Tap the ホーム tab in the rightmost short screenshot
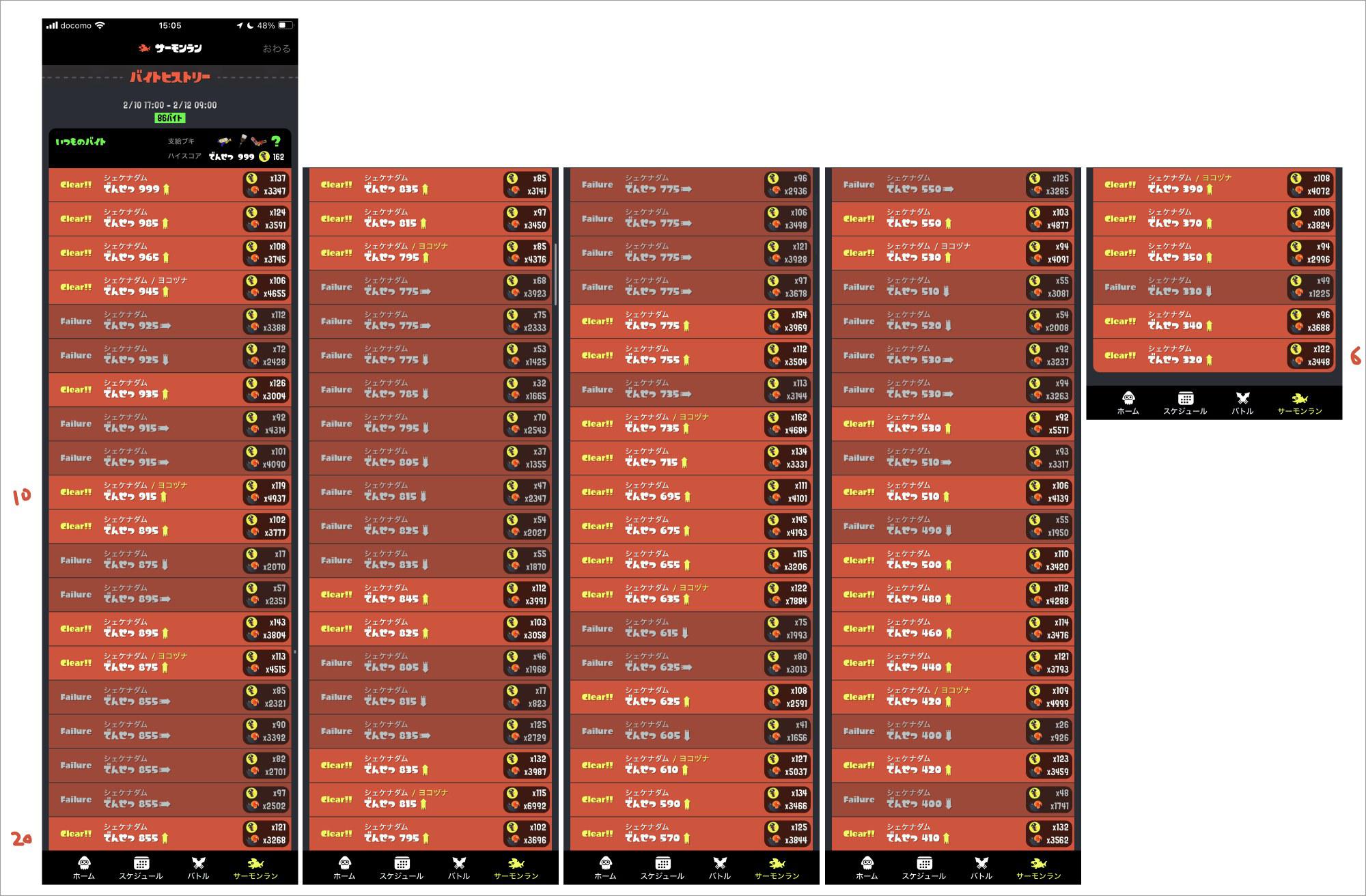The height and width of the screenshot is (896, 1366). pyautogui.click(x=1128, y=403)
